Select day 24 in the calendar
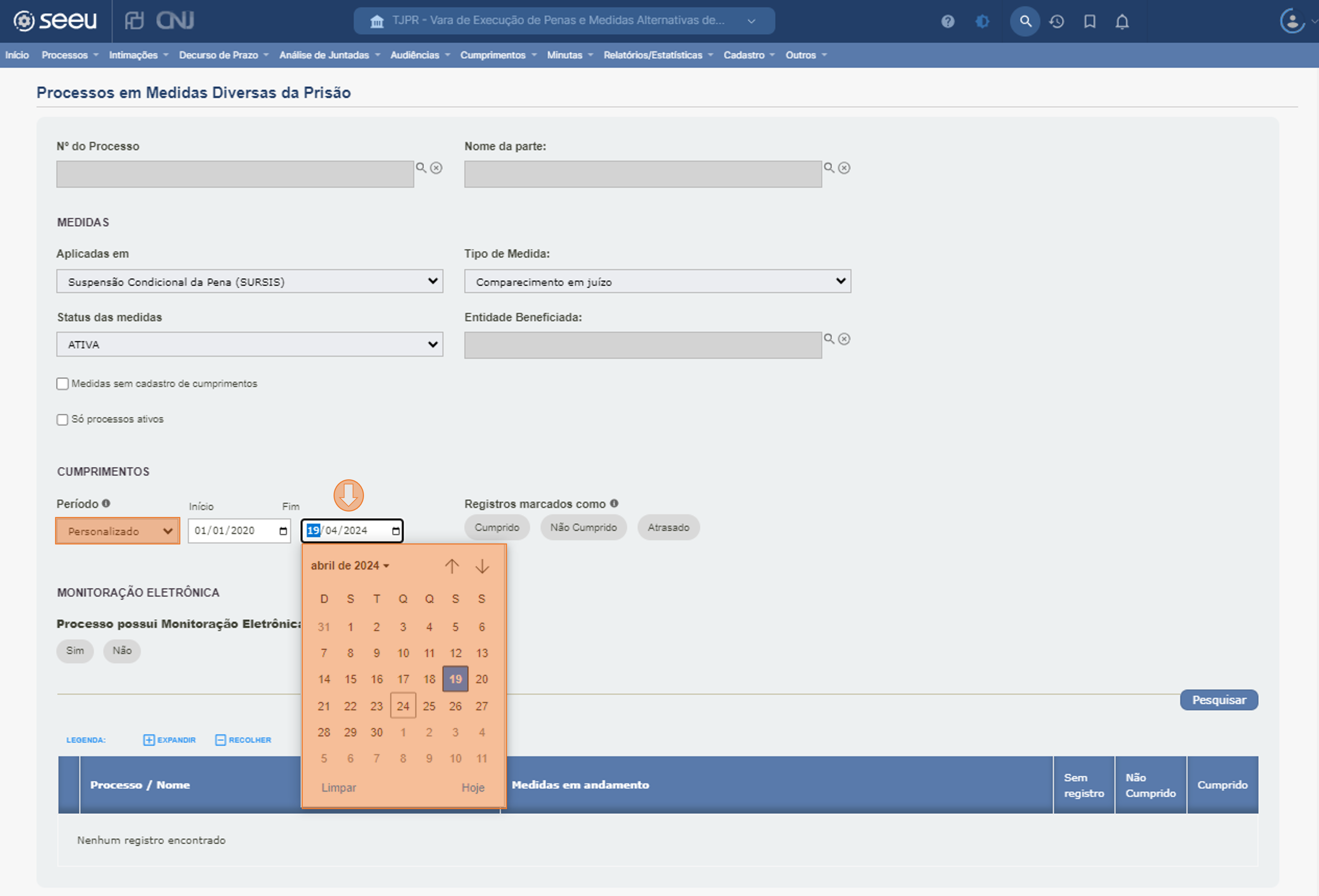The image size is (1319, 896). click(402, 705)
